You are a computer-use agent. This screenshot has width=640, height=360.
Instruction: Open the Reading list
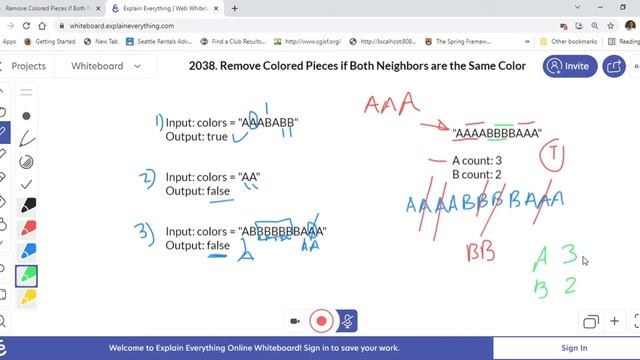tap(624, 42)
